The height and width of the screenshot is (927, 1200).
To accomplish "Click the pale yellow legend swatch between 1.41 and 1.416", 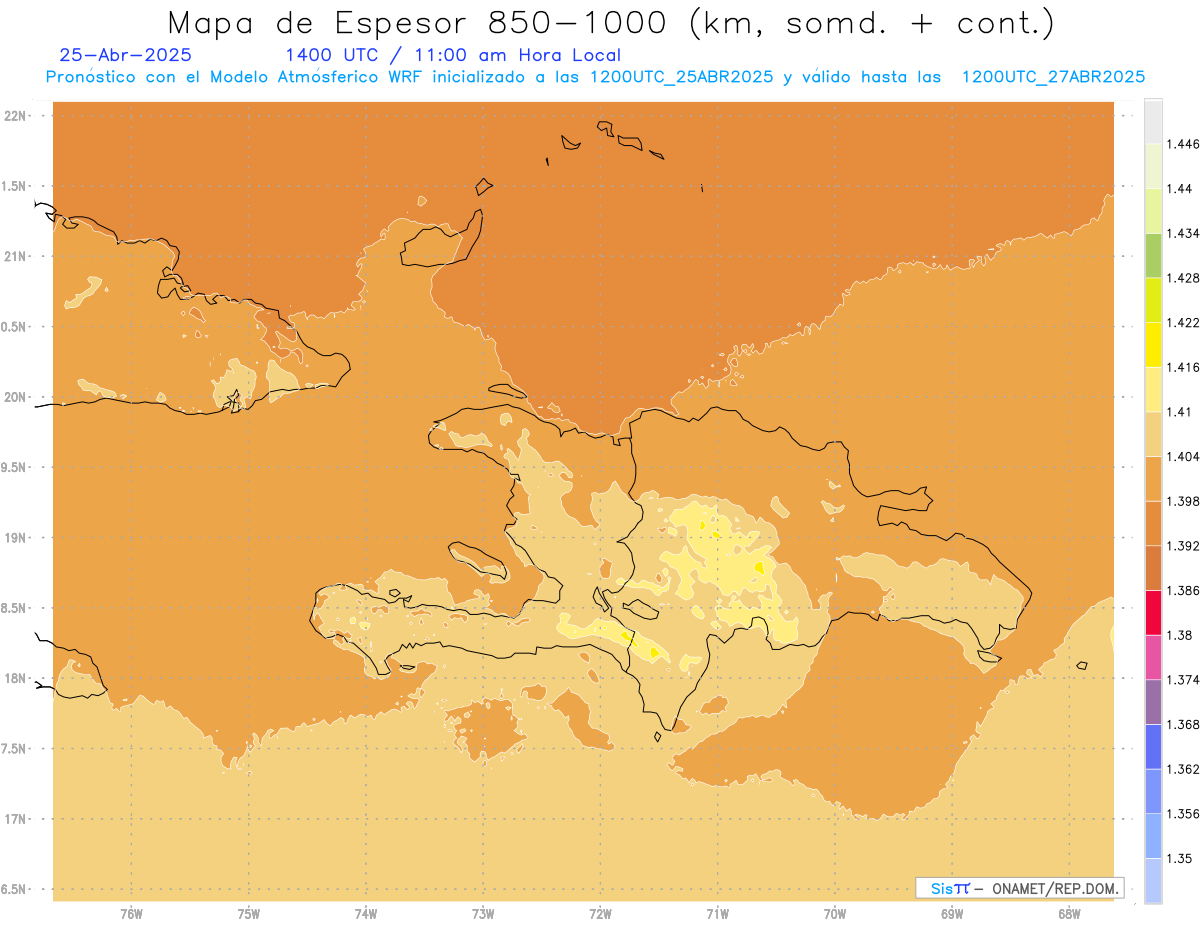I will (x=1153, y=389).
